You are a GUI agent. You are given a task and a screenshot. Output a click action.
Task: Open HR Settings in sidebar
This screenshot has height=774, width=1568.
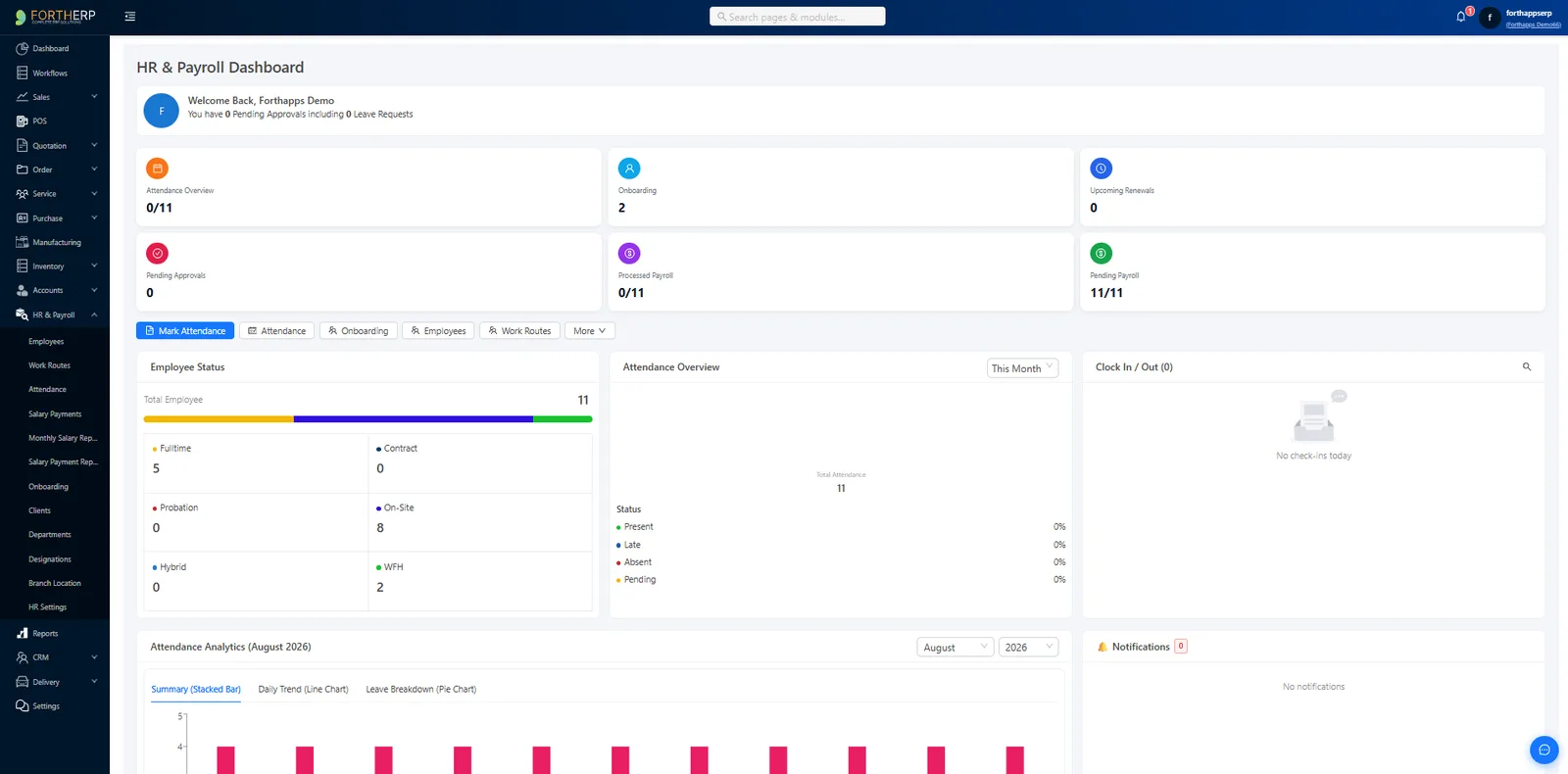[x=48, y=607]
